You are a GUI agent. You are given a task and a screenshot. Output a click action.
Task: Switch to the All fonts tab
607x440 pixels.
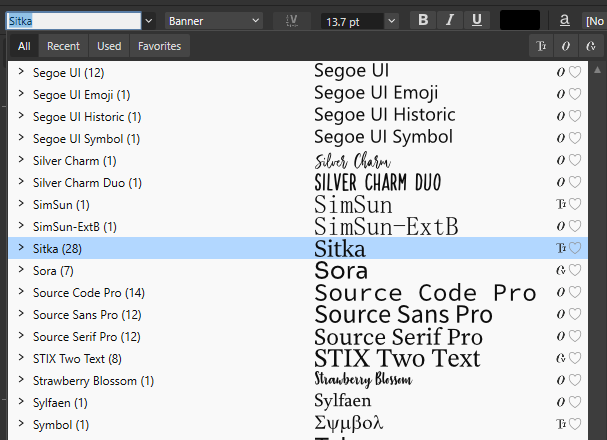(24, 46)
